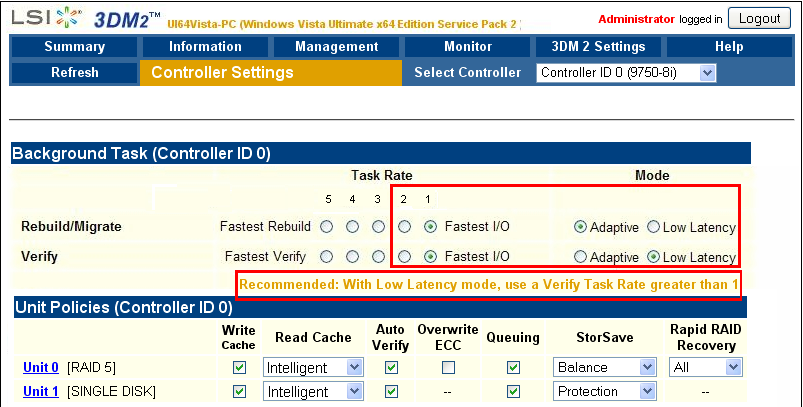
Task: Set Verify task rate to 2
Action: 405,256
